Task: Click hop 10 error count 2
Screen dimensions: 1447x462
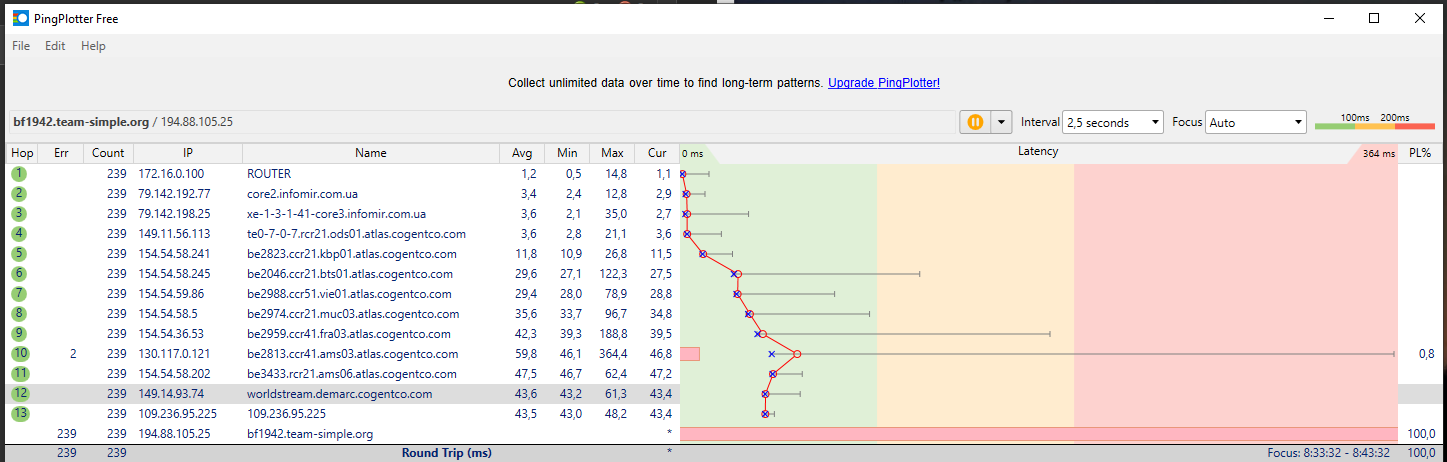Action: pyautogui.click(x=73, y=354)
